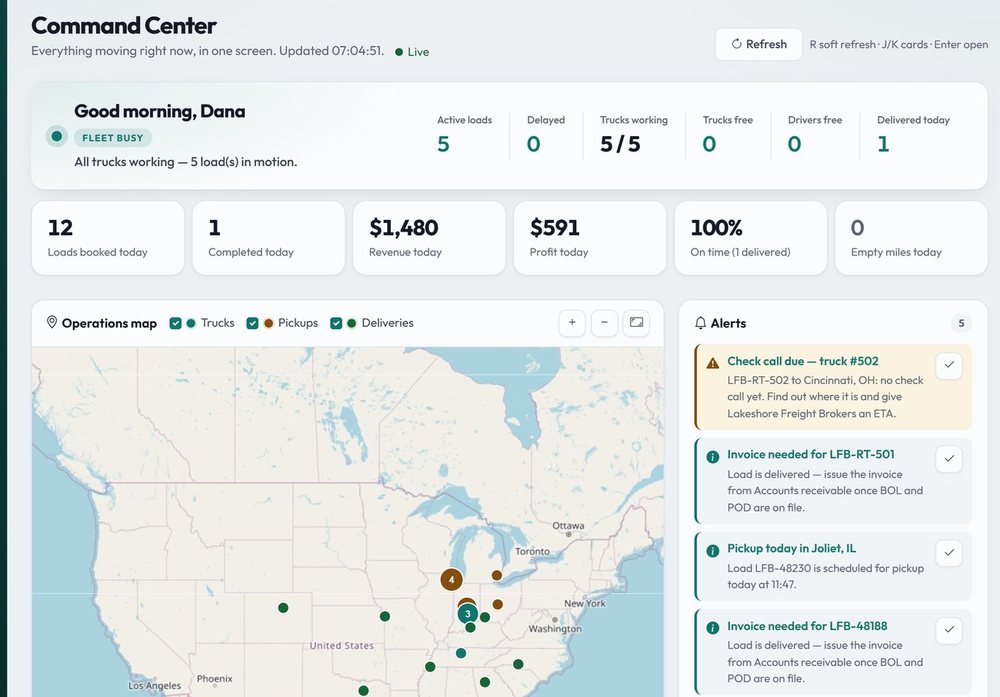Toggle the Pickups map layer checkbox
Screen dimensions: 1000x697
pos(253,323)
